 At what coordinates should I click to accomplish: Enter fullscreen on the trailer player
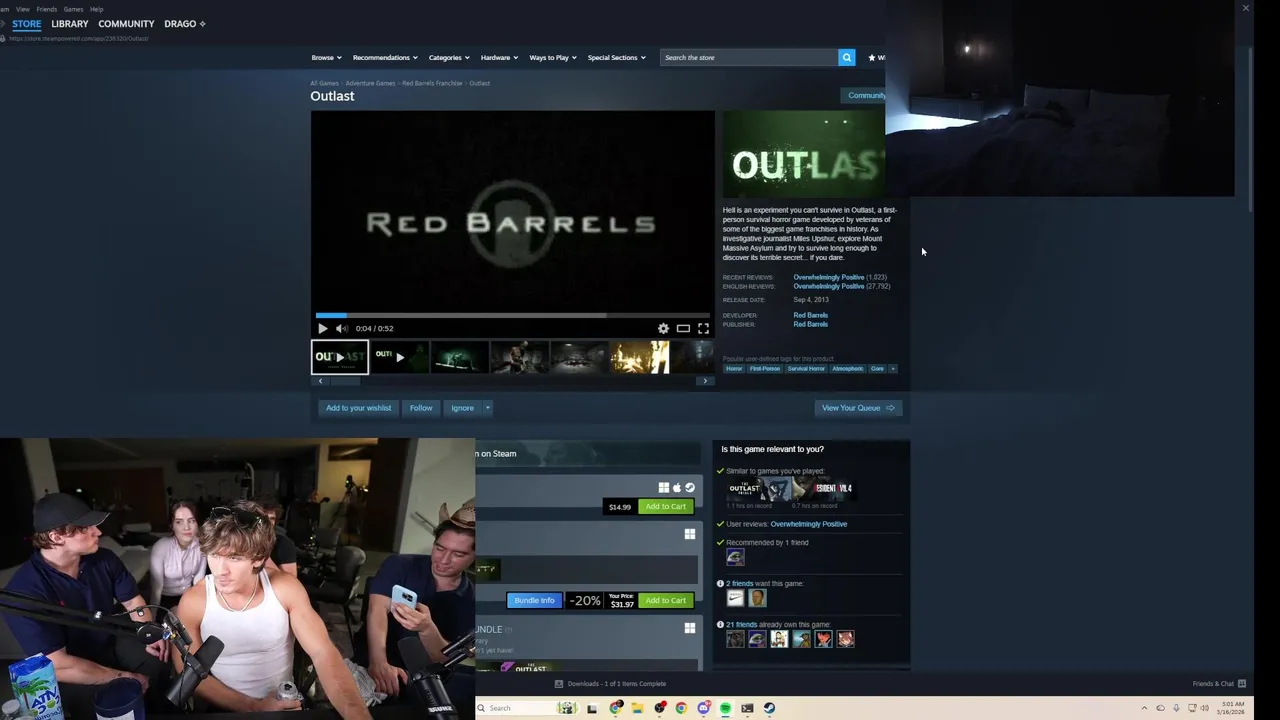703,328
